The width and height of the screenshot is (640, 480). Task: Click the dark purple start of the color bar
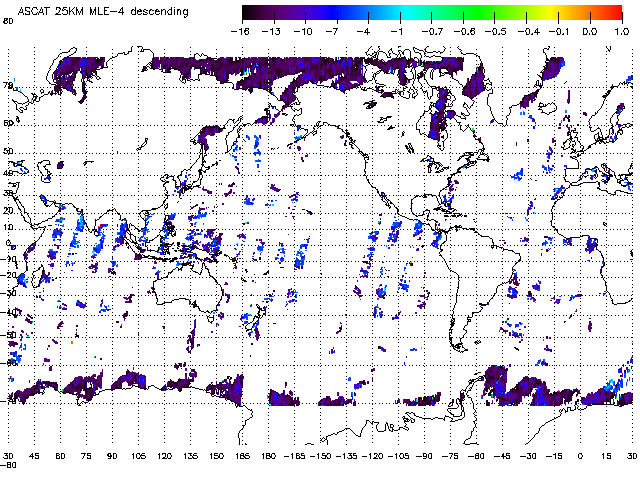(250, 13)
